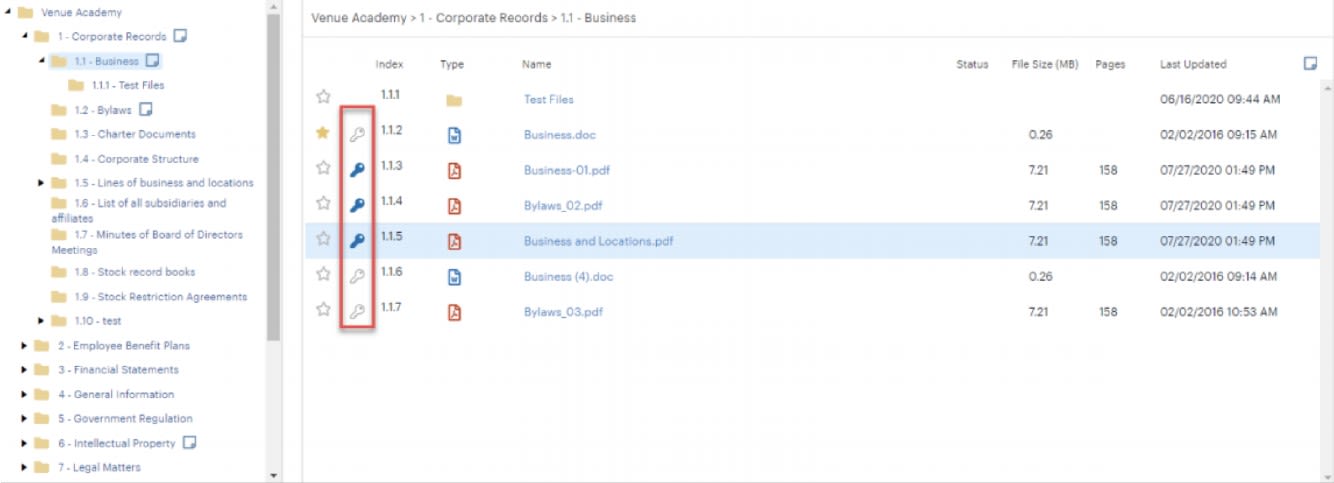This screenshot has width=1334, height=483.
Task: Click the key icon for Bylaws_03.pdf
Action: pyautogui.click(x=357, y=312)
